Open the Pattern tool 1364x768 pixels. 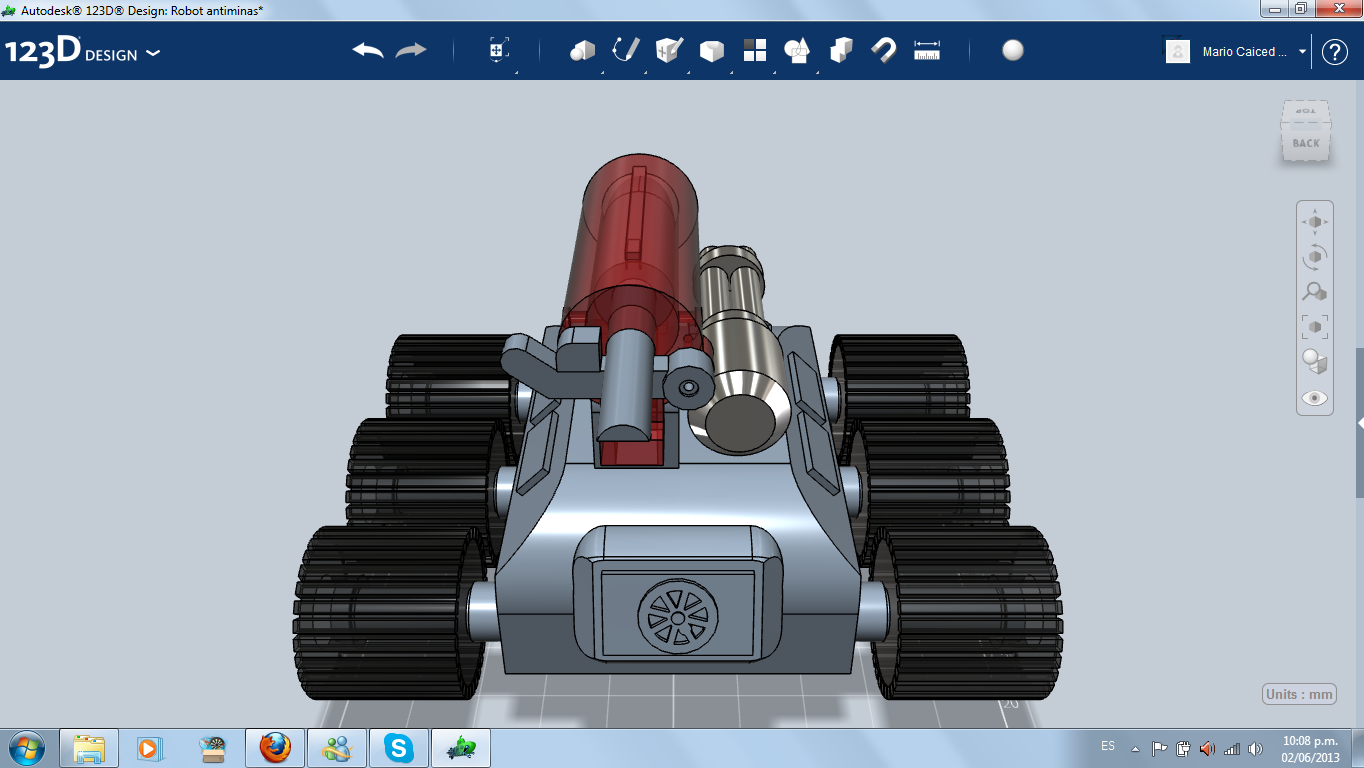[x=755, y=50]
